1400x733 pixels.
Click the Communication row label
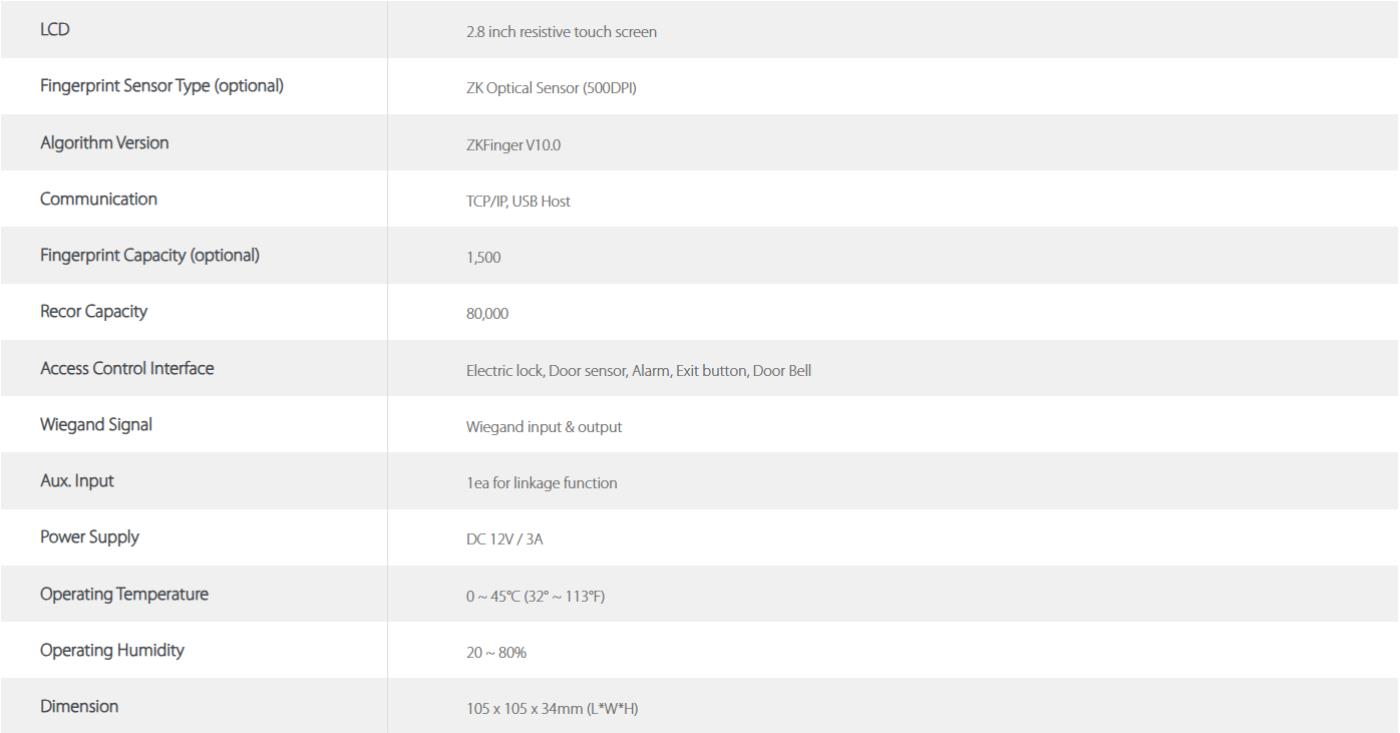tap(98, 199)
